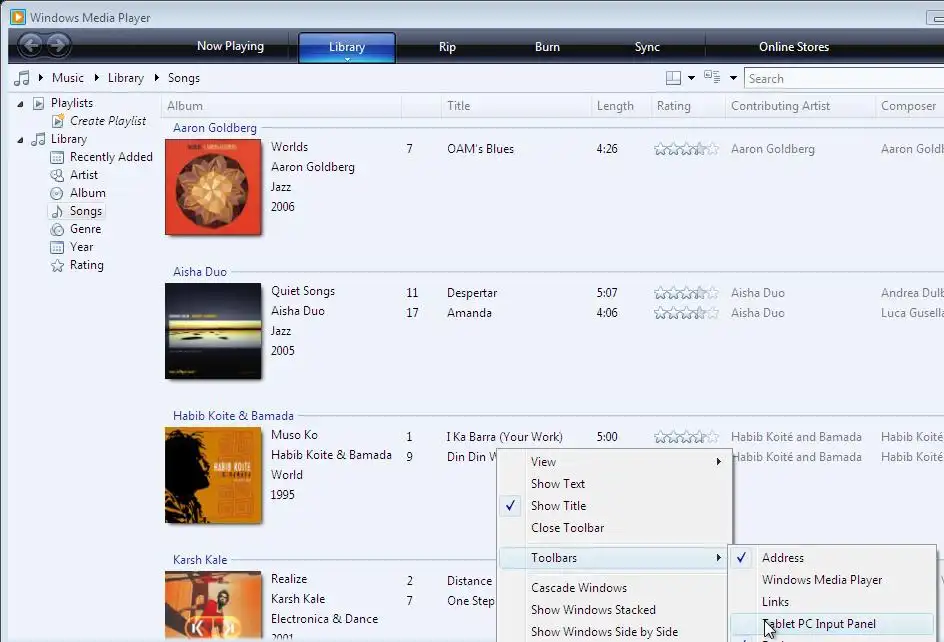Expand the arrow before Music breadcrumb
Viewport: 944px width, 642px height.
click(x=41, y=77)
